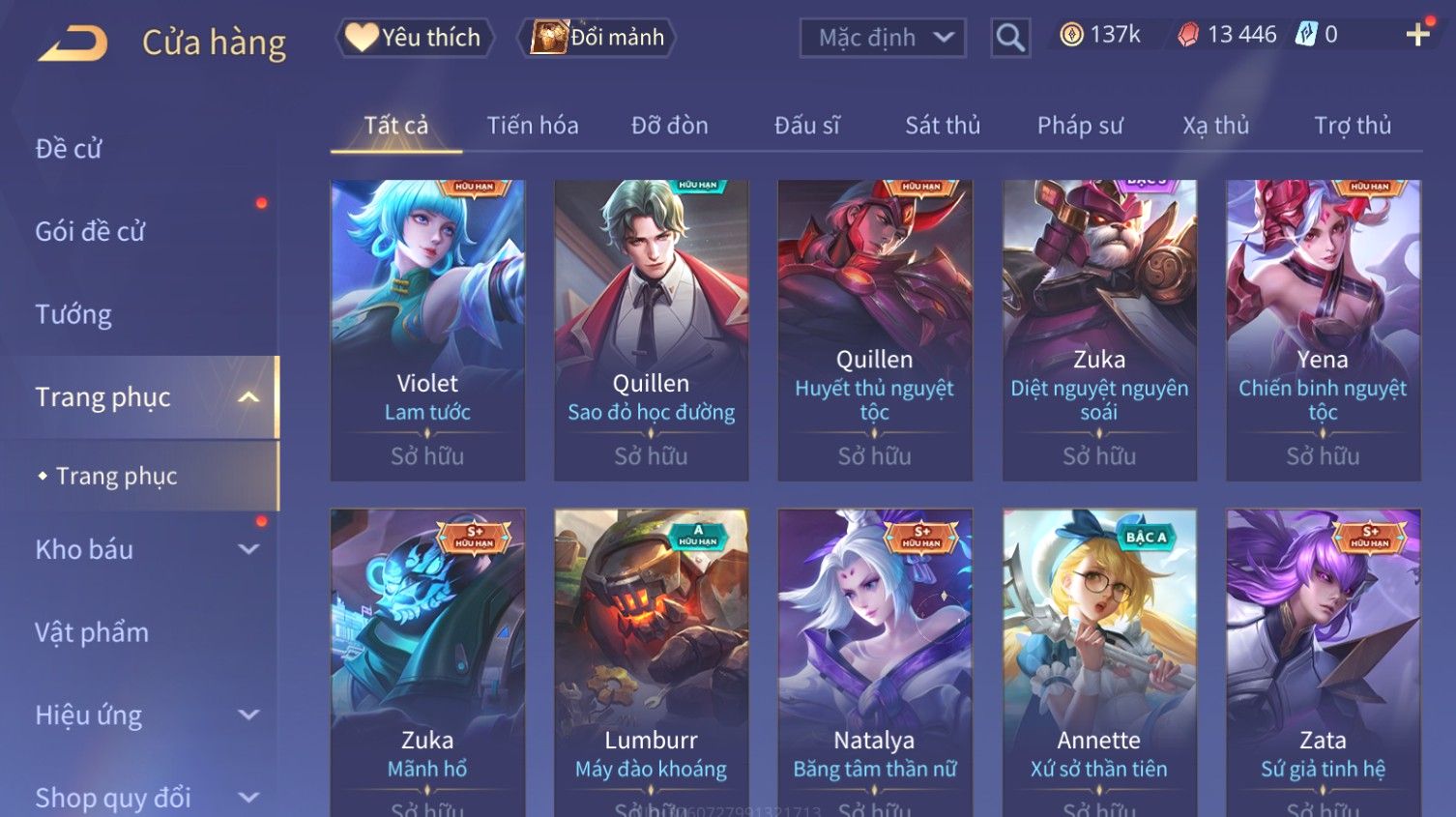This screenshot has width=1456, height=817.
Task: Tap the red ruby currency icon
Action: 1188,35
